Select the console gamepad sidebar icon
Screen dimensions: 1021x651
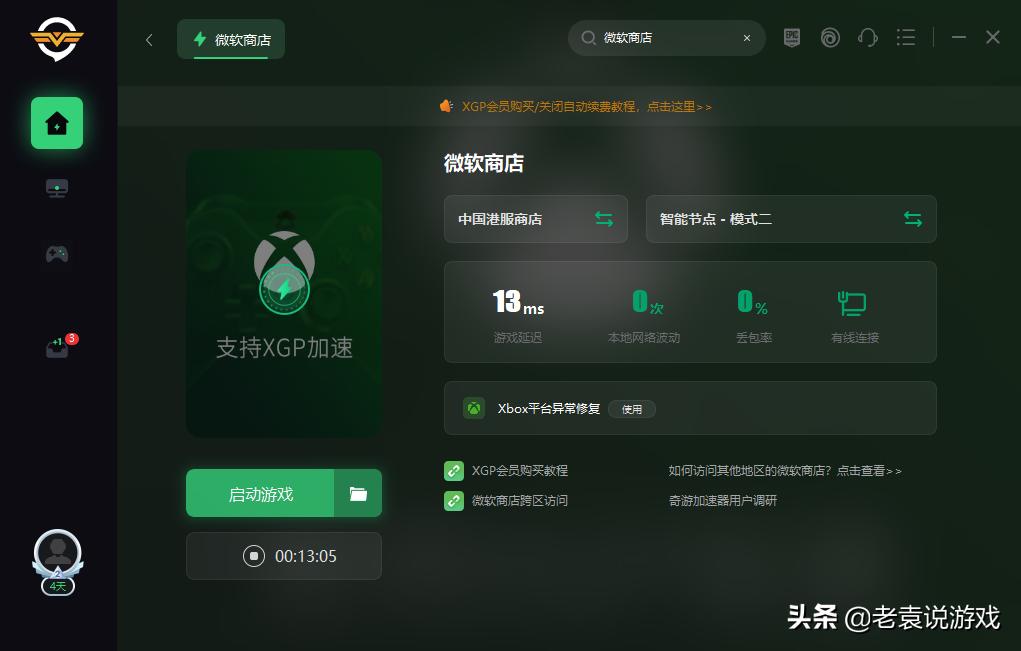pyautogui.click(x=56, y=254)
